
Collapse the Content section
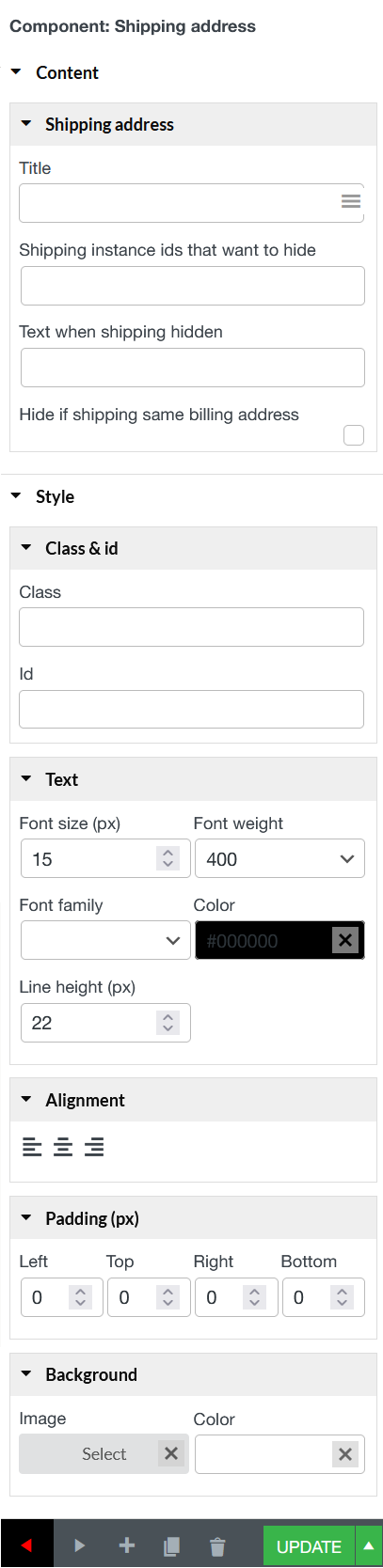coord(16,72)
